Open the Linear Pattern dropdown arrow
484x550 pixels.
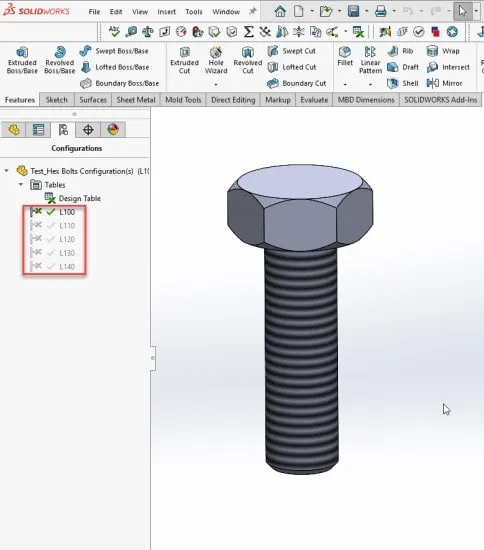370,85
